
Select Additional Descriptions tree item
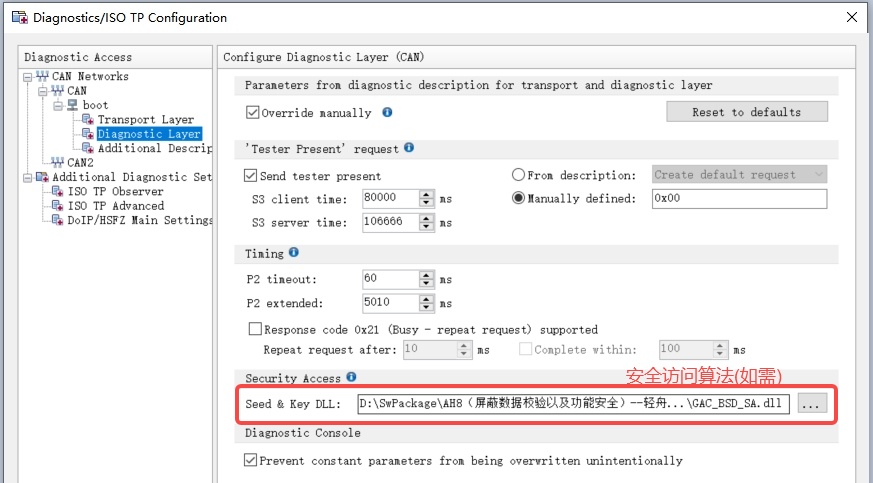pyautogui.click(x=154, y=149)
